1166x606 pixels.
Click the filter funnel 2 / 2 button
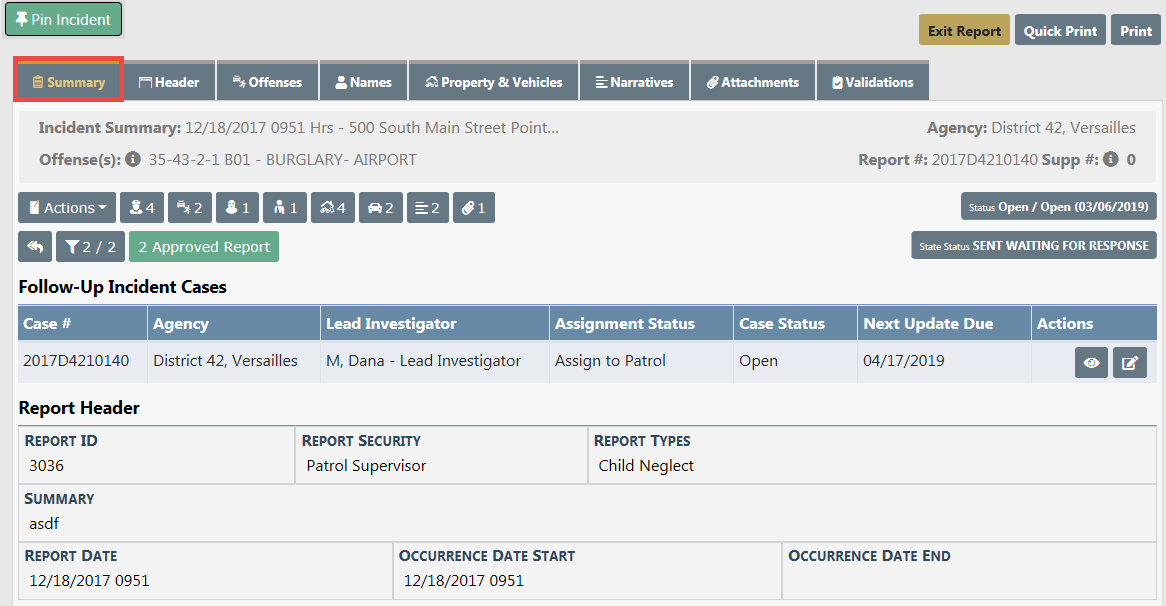91,247
